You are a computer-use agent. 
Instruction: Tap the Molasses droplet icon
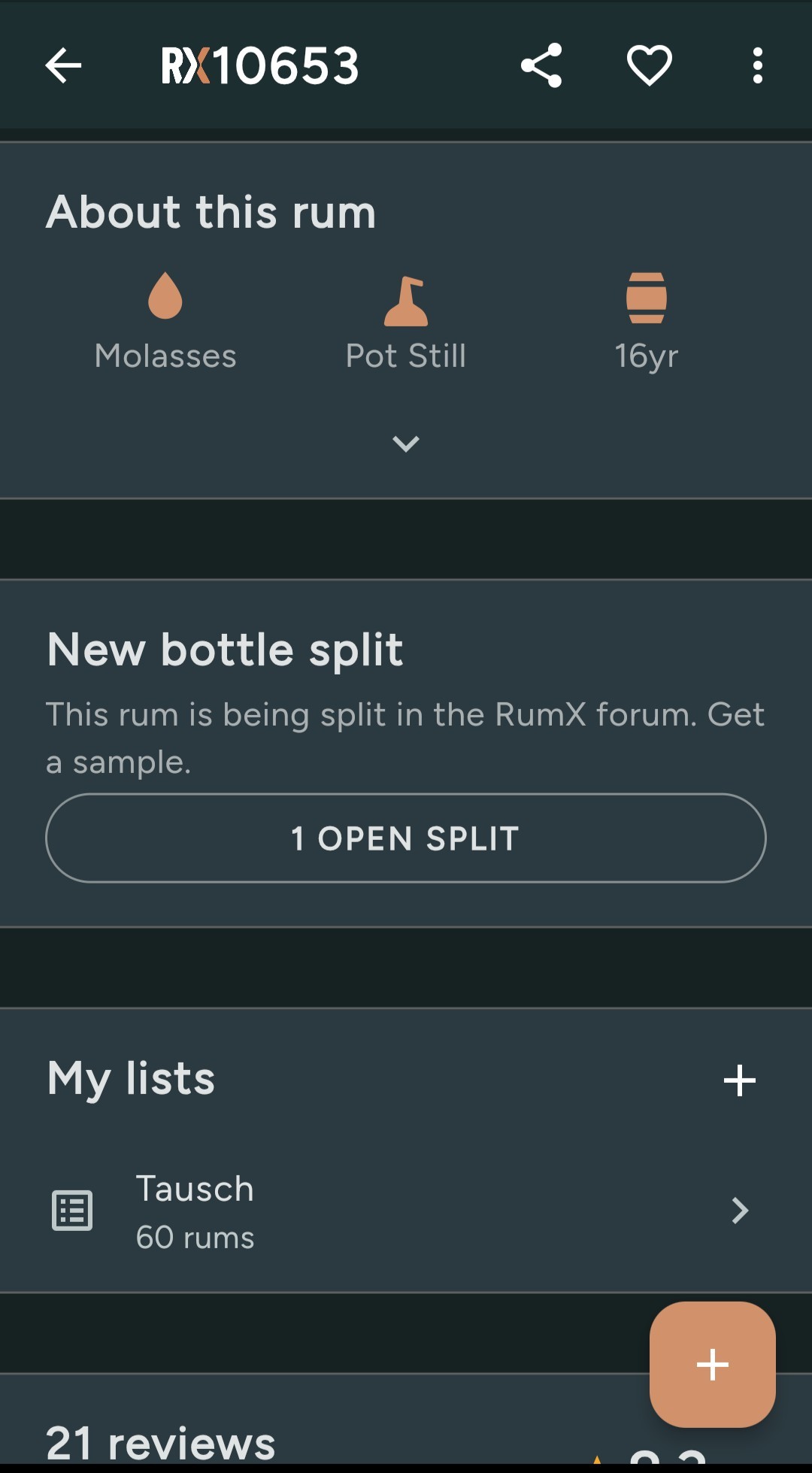point(165,296)
